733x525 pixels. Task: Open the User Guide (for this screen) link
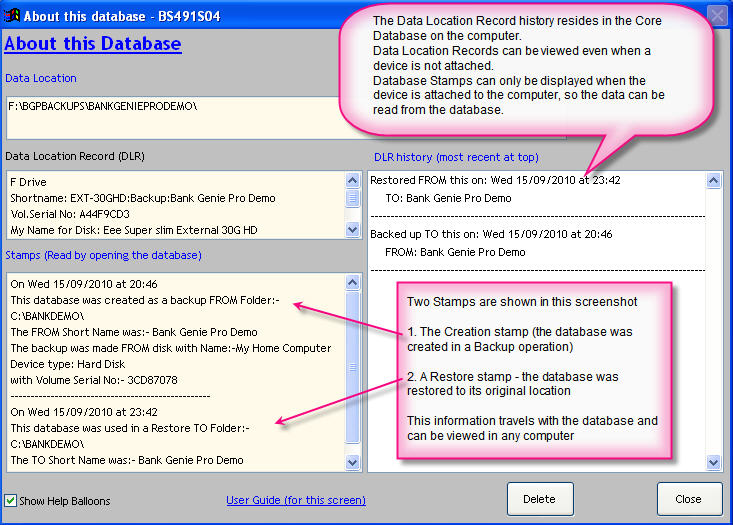pos(296,500)
